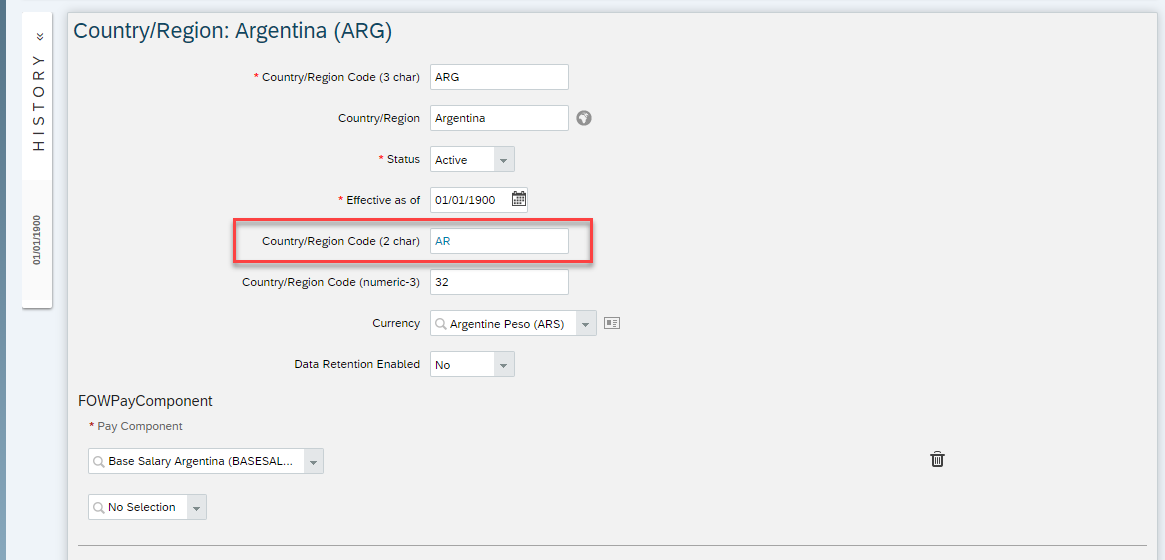Viewport: 1165px width, 560px height.
Task: Select the 01/01/1900 history record
Action: tap(36, 241)
